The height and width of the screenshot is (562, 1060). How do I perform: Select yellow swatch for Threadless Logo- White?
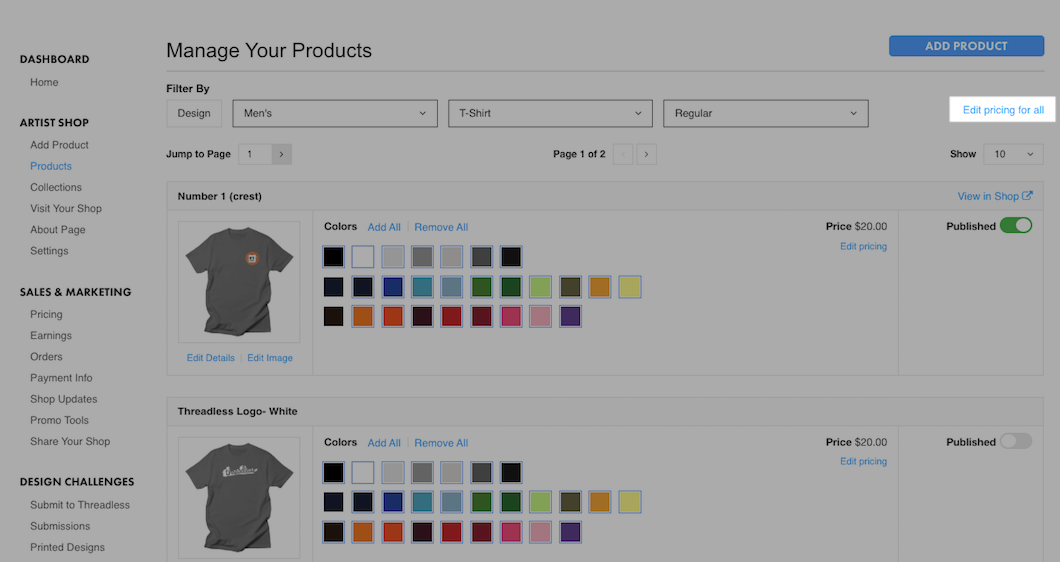pyautogui.click(x=630, y=502)
